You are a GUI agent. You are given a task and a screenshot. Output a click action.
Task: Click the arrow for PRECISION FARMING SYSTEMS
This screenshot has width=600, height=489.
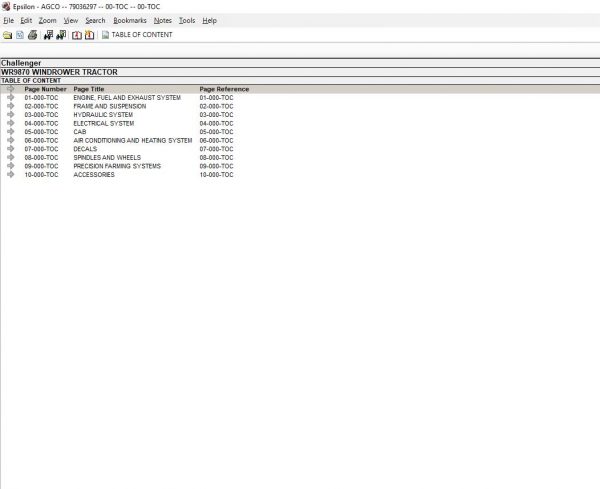click(x=10, y=166)
